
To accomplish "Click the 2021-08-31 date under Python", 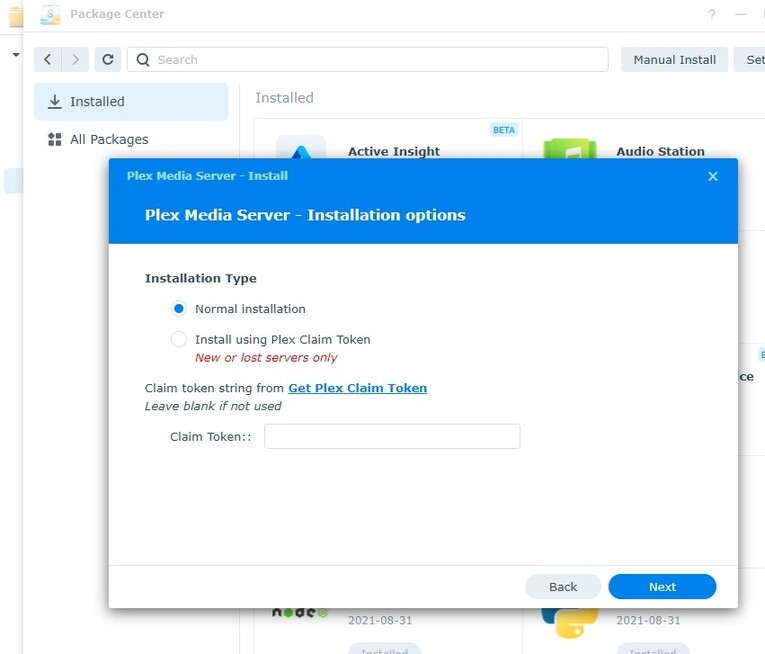I will 648,620.
